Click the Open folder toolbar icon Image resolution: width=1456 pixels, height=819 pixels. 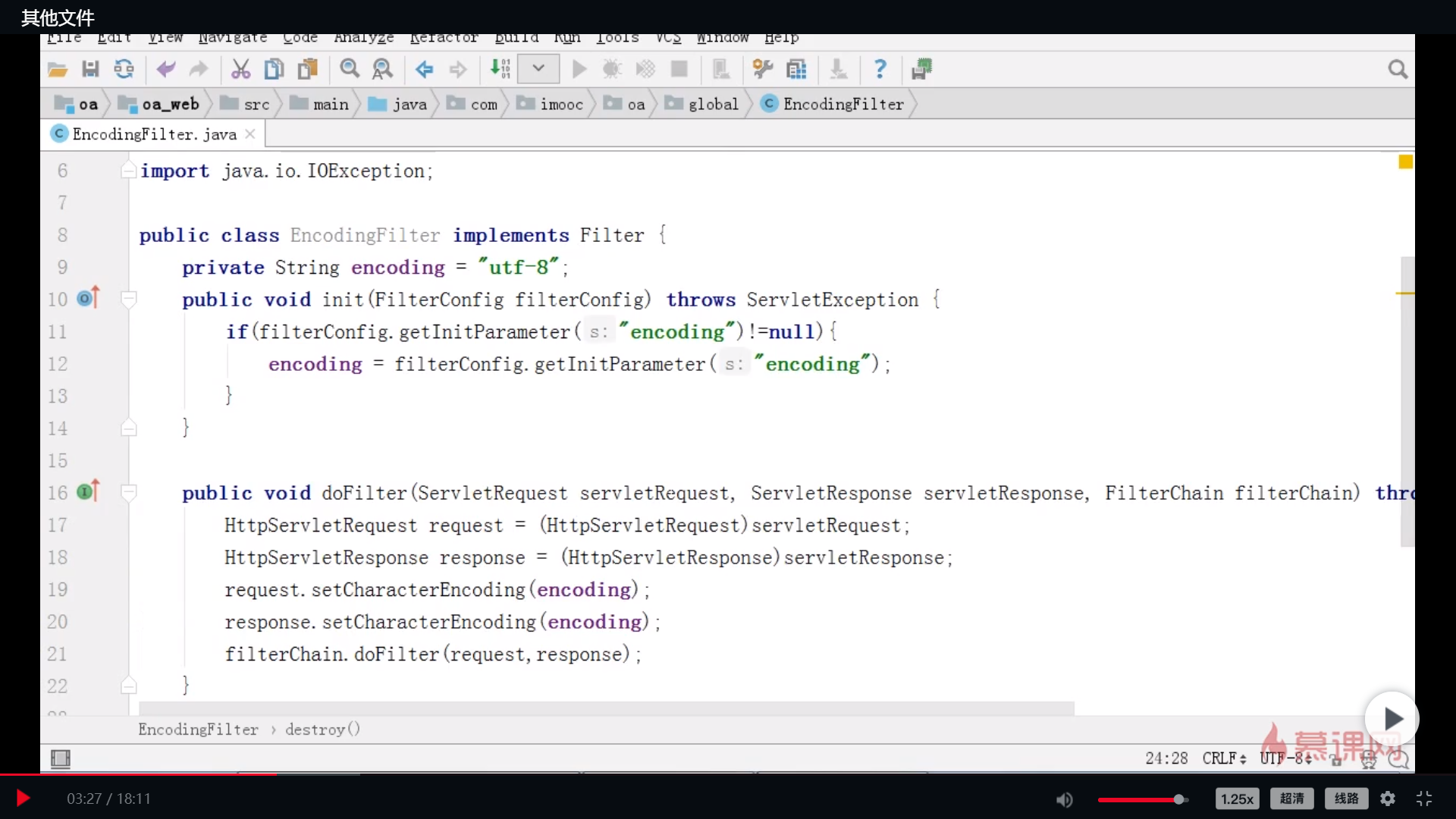point(58,70)
